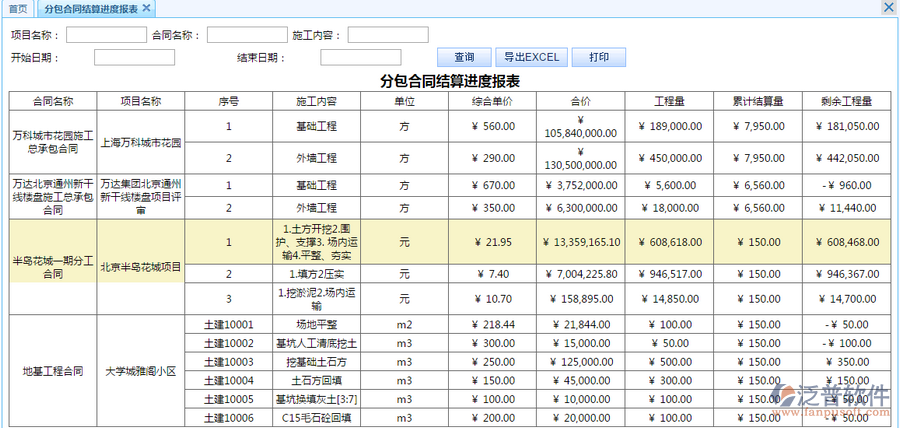Open the 结束日期 date field

point(361,57)
